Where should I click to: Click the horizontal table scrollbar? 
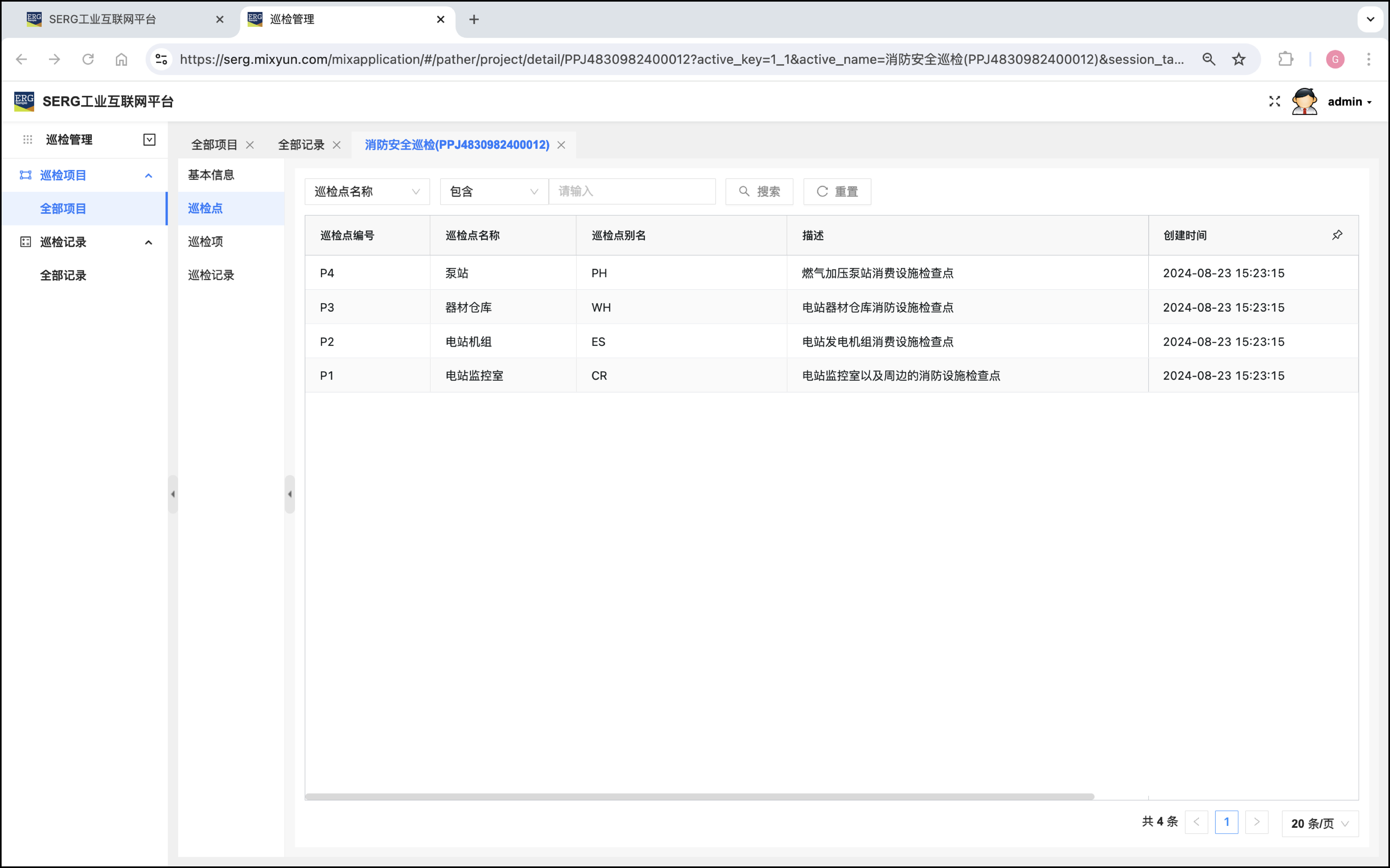click(699, 797)
